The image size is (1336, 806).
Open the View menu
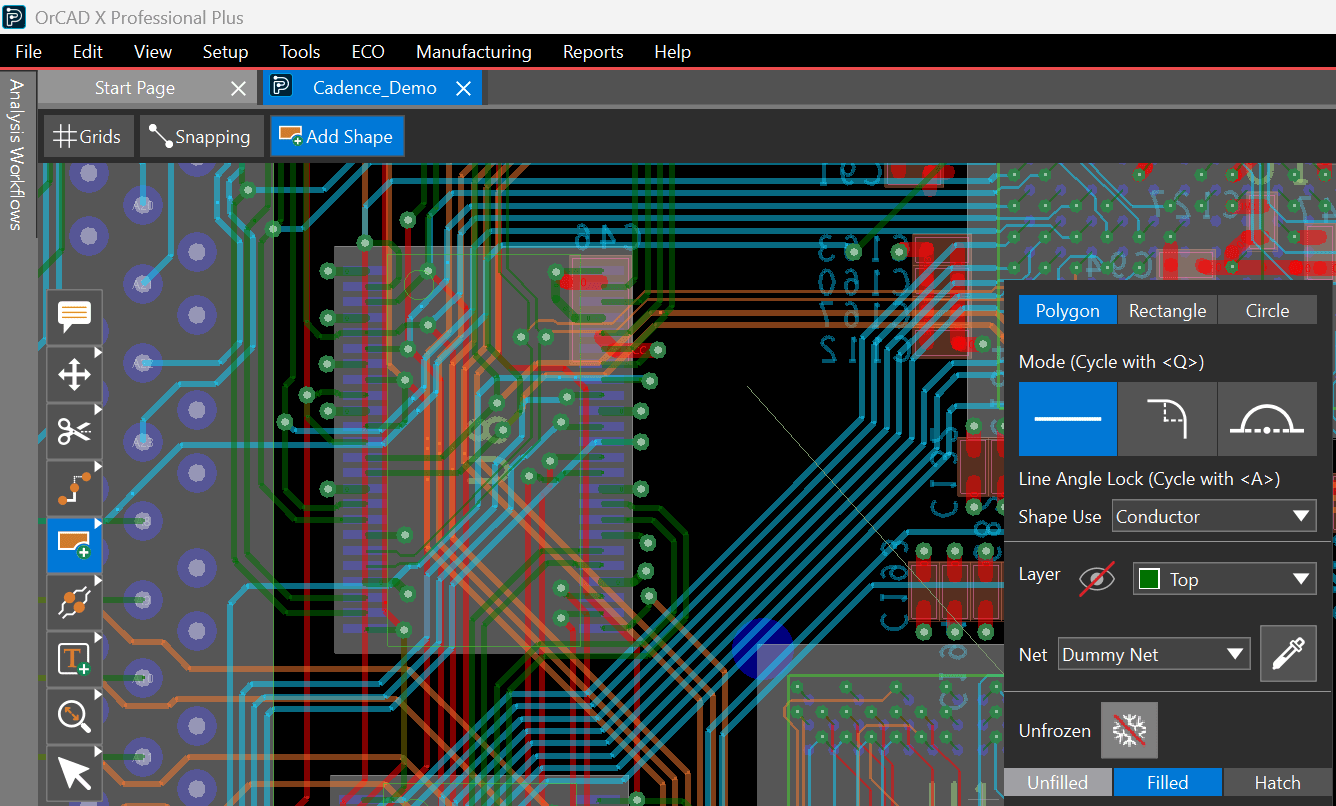coord(152,52)
